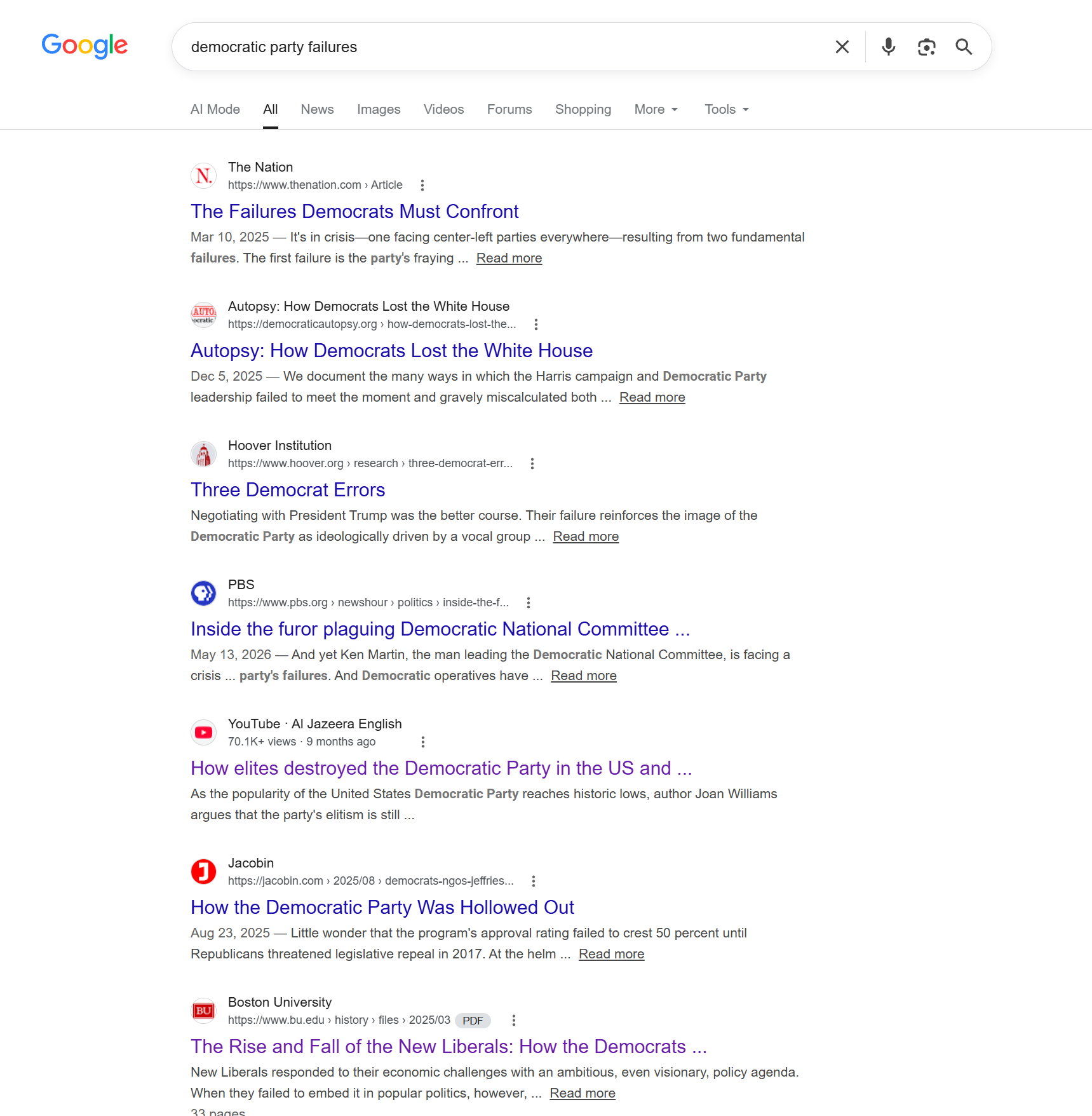Click into the search query input field
1092x1116 pixels.
[502, 47]
